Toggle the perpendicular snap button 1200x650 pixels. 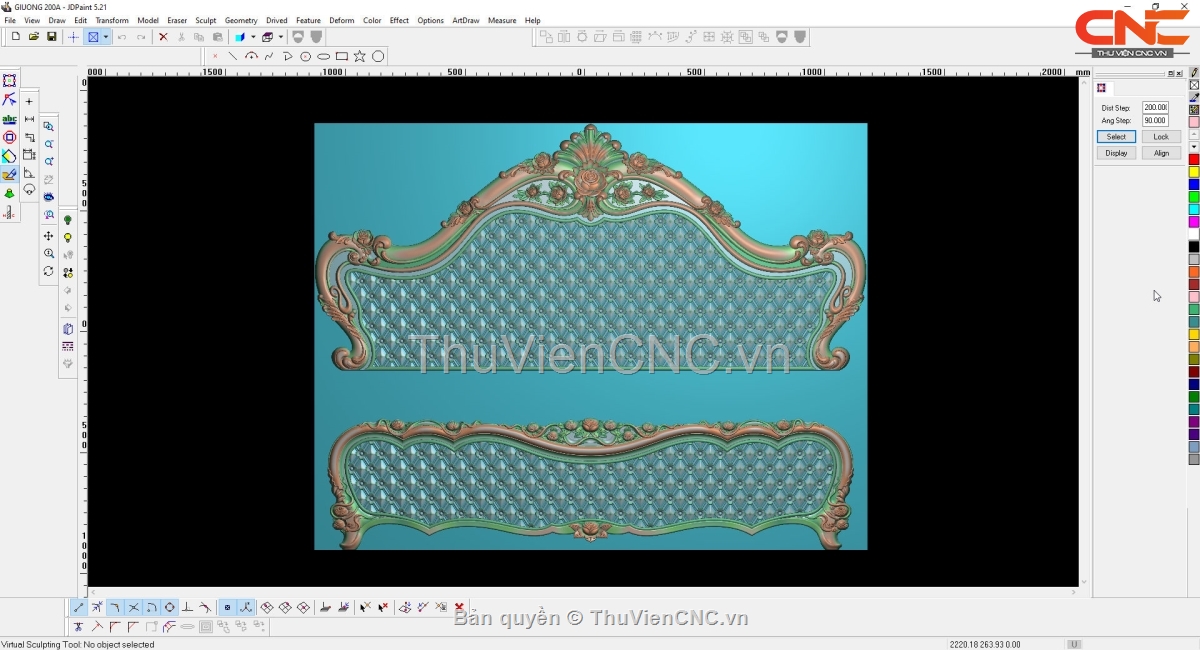[x=187, y=607]
